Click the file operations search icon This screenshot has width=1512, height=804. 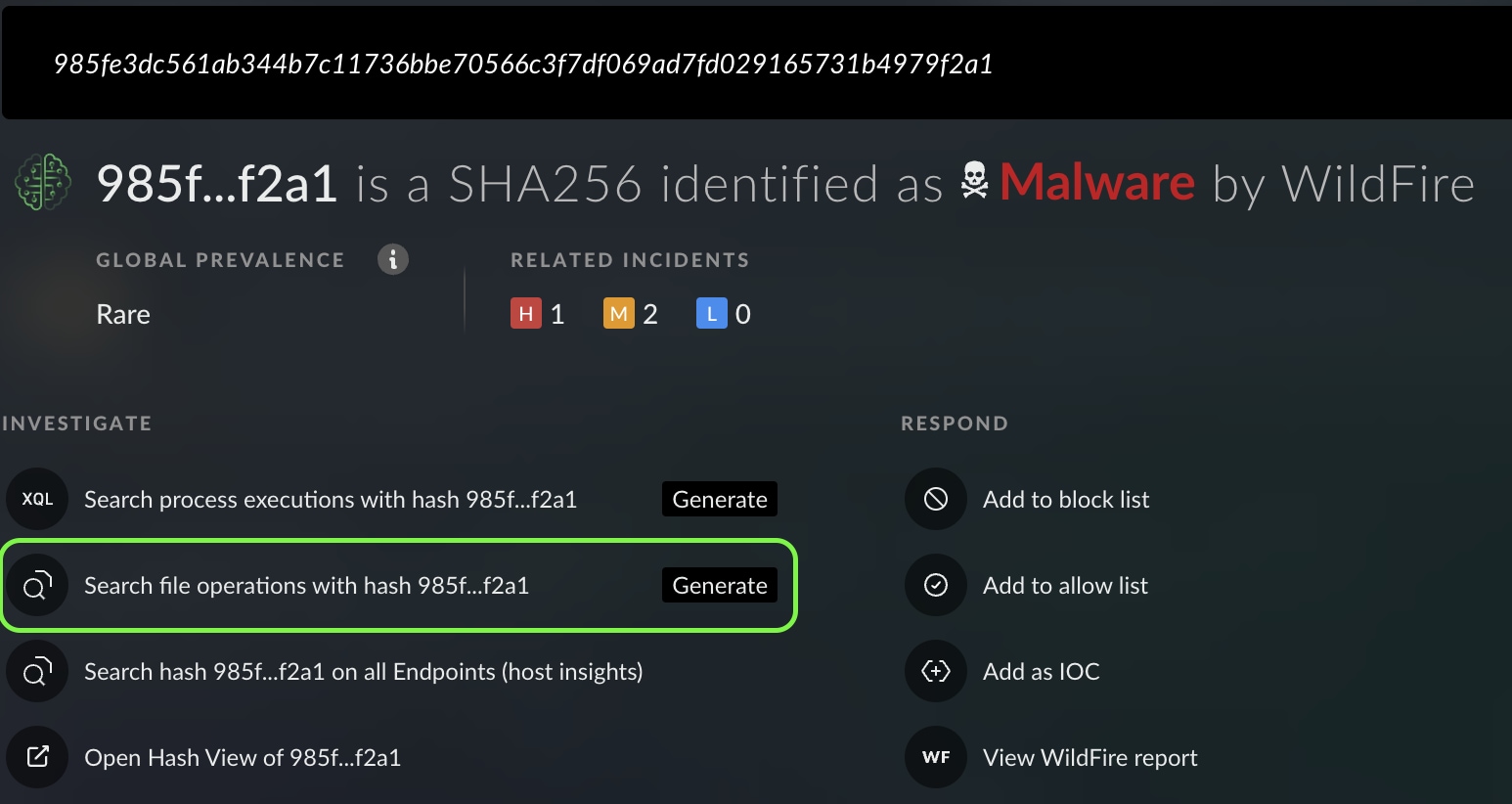point(37,586)
